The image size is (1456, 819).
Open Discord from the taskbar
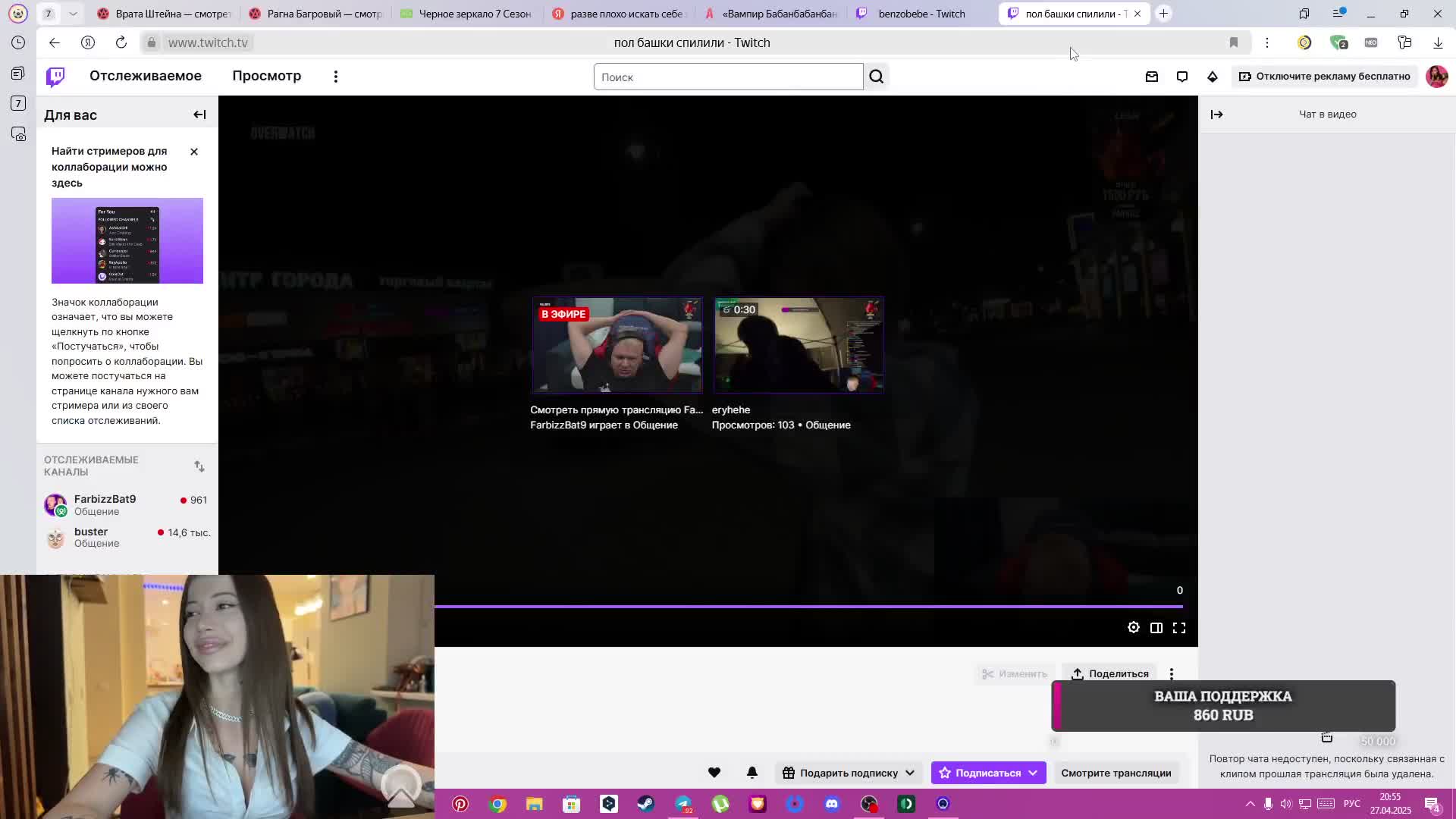click(x=832, y=804)
